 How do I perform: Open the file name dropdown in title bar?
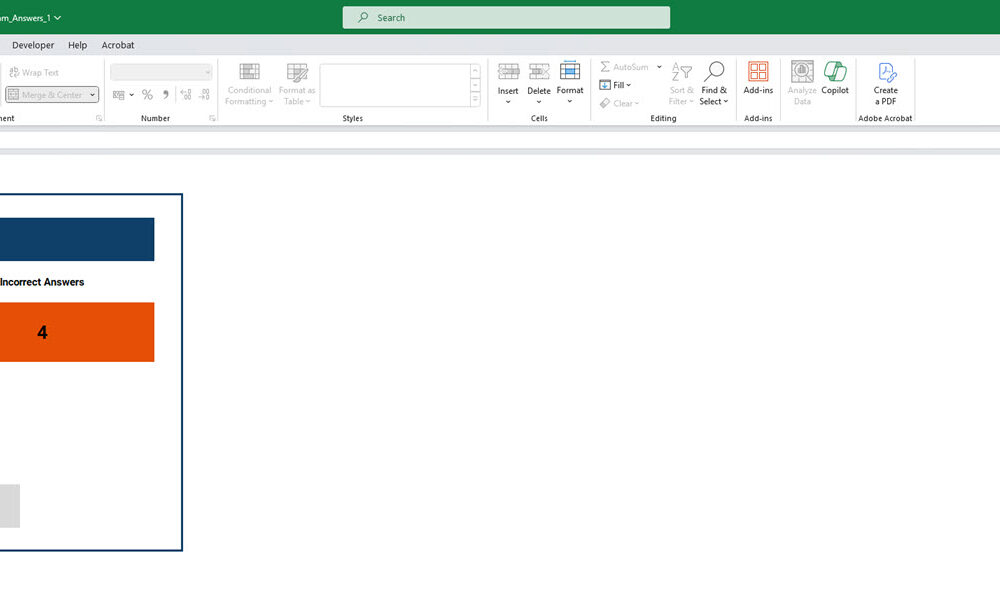(x=57, y=18)
